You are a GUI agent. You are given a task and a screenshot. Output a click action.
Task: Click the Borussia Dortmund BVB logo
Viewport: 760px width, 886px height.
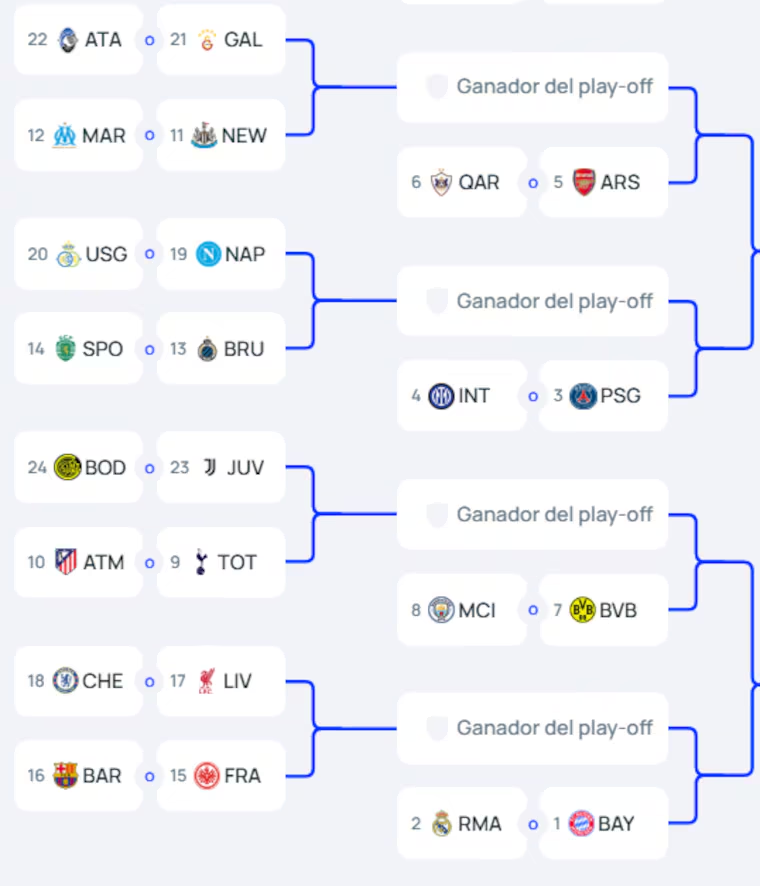(582, 610)
